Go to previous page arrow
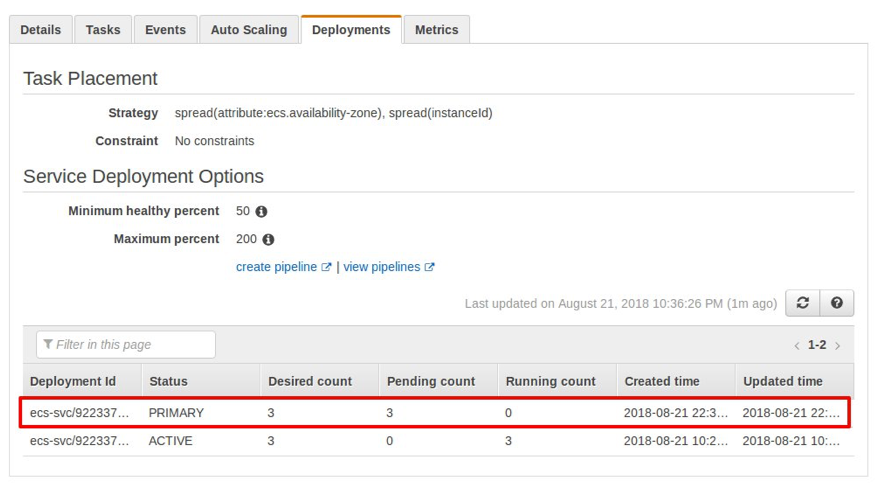This screenshot has width=877, height=487. (796, 345)
